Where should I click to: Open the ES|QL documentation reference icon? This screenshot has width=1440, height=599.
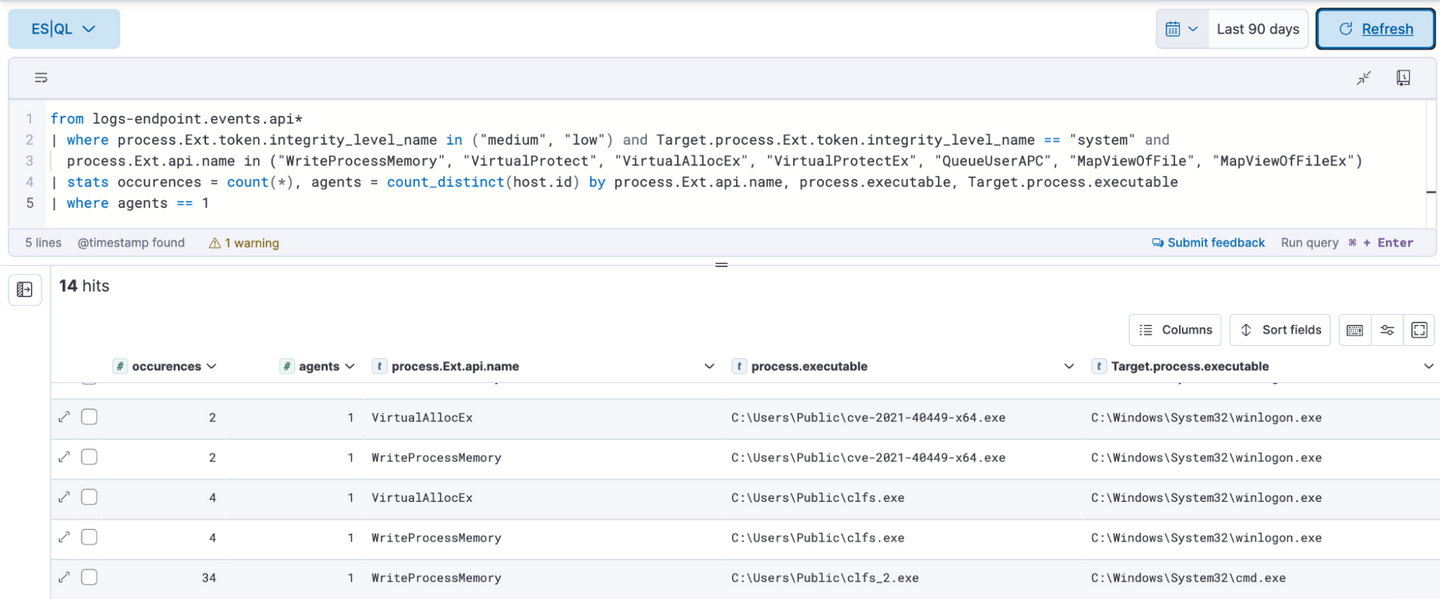1403,78
